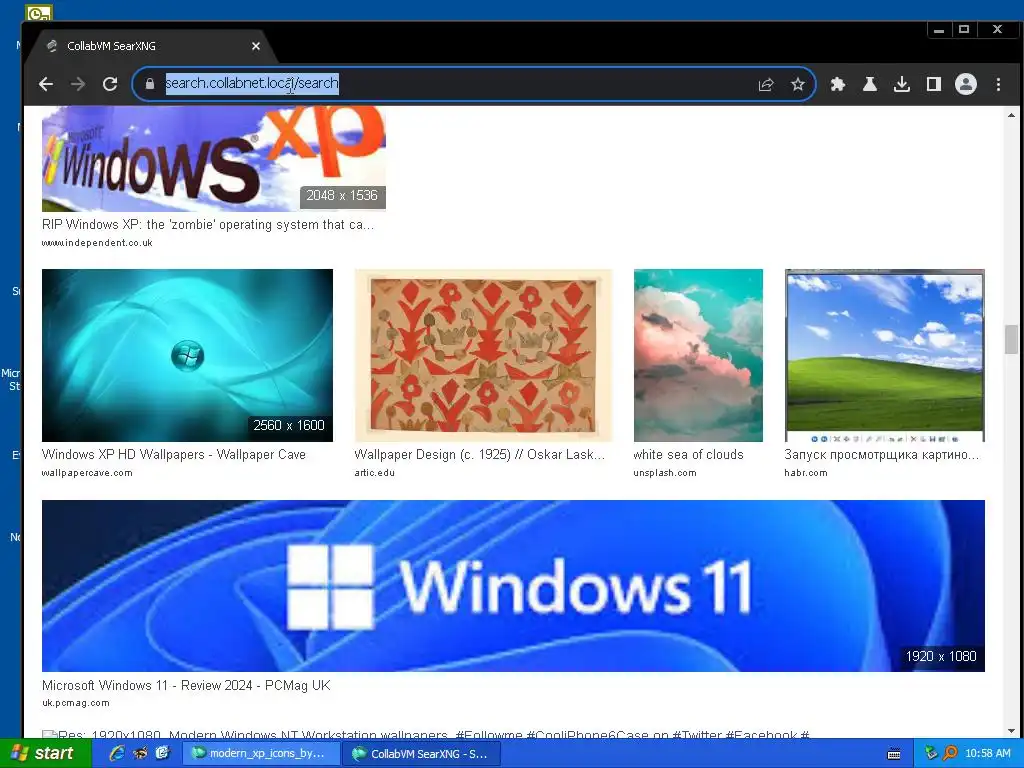
Task: Open the RIP Windows XP zombie article link
Action: click(208, 225)
